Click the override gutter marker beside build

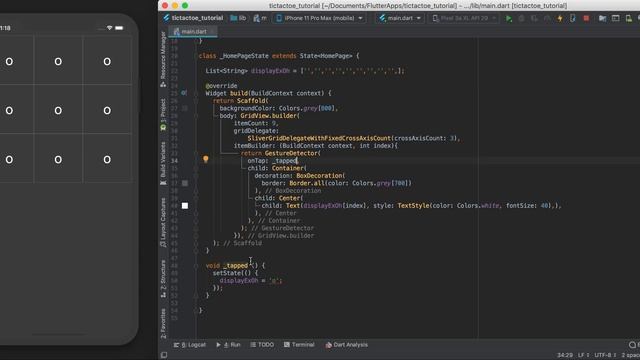click(x=184, y=93)
